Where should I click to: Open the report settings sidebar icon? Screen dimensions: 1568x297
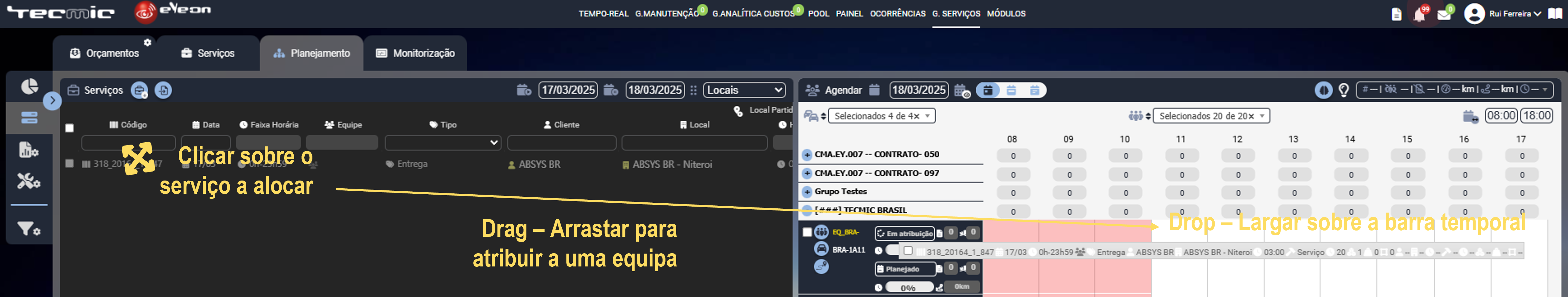[29, 149]
